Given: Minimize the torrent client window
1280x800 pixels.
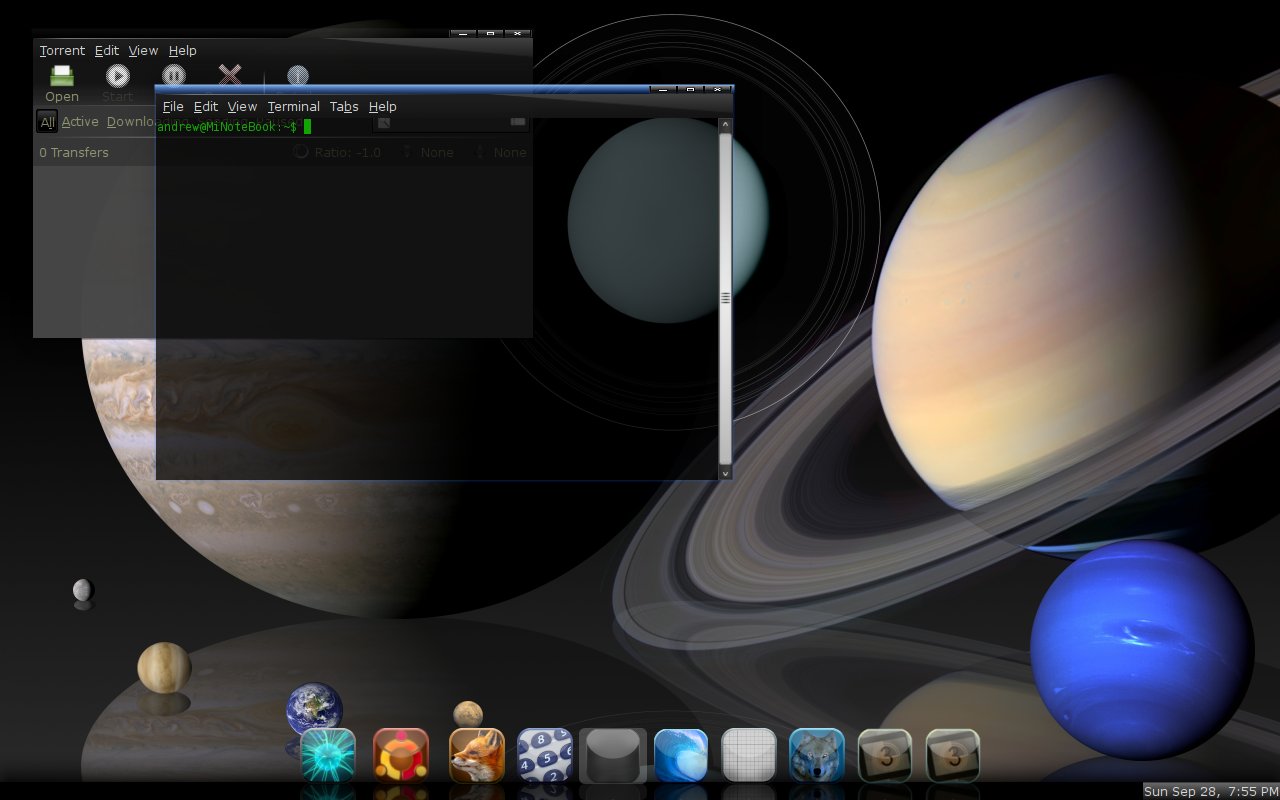Looking at the screenshot, I should [463, 34].
